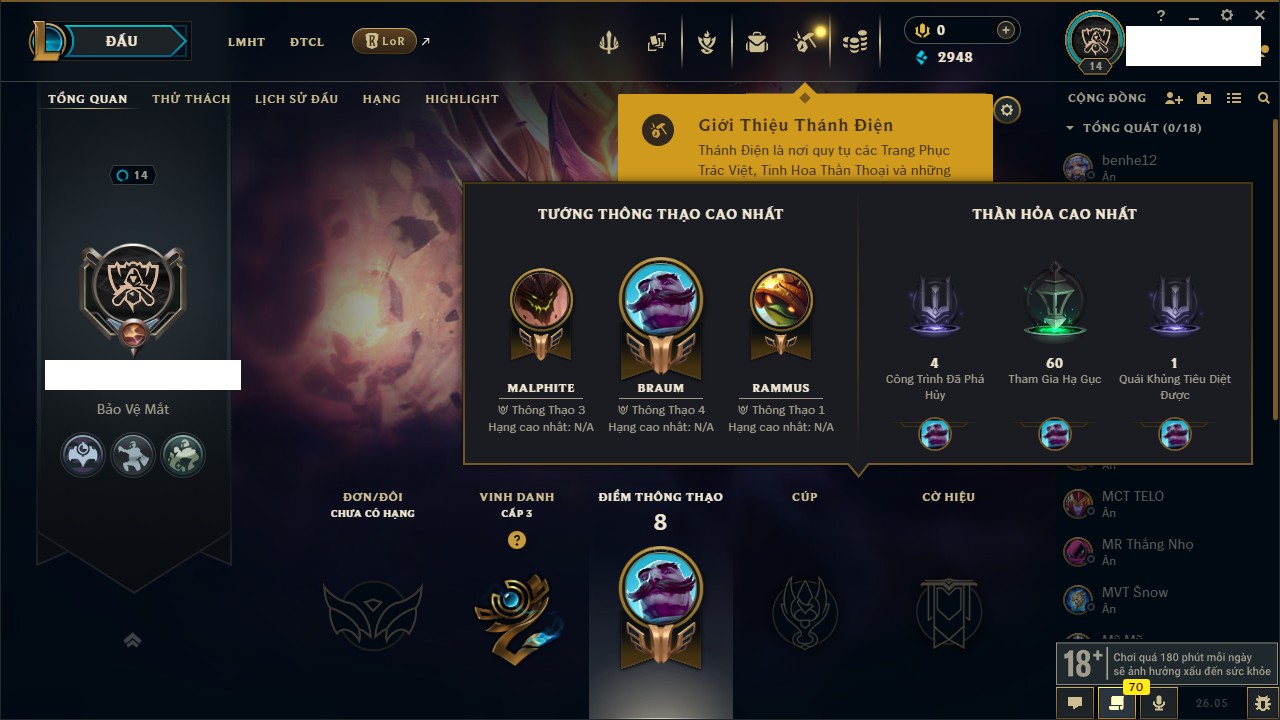Open the Store coins icon
The width and height of the screenshot is (1280, 720).
(854, 42)
